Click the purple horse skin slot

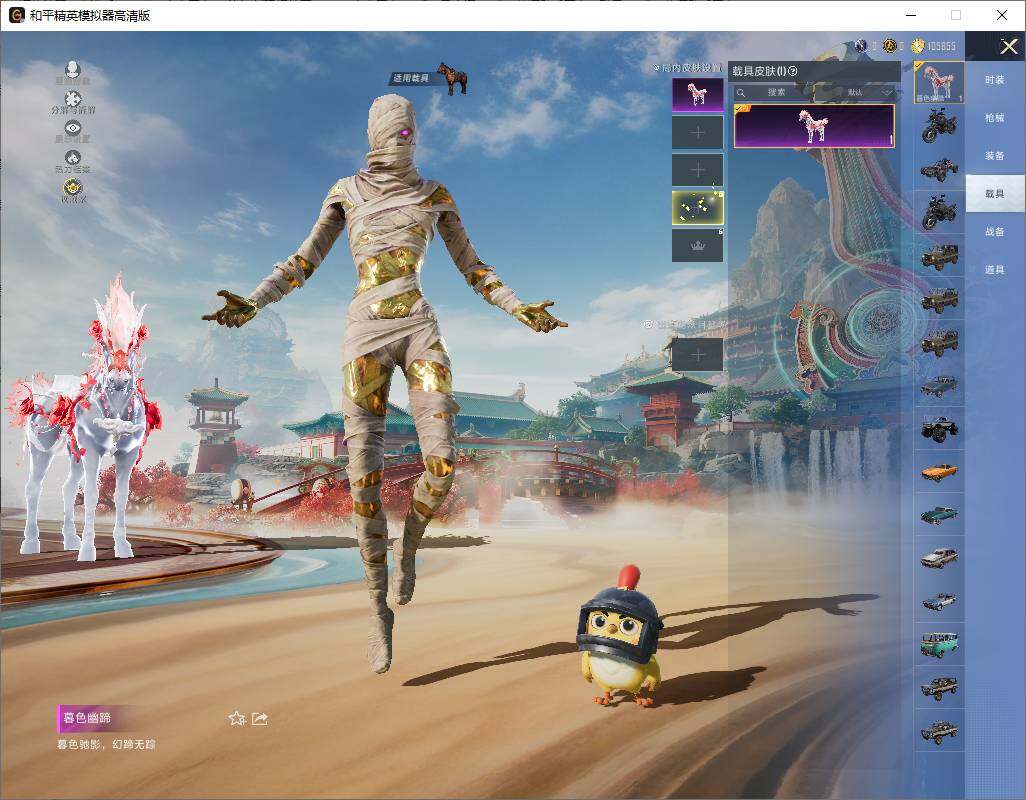point(698,95)
